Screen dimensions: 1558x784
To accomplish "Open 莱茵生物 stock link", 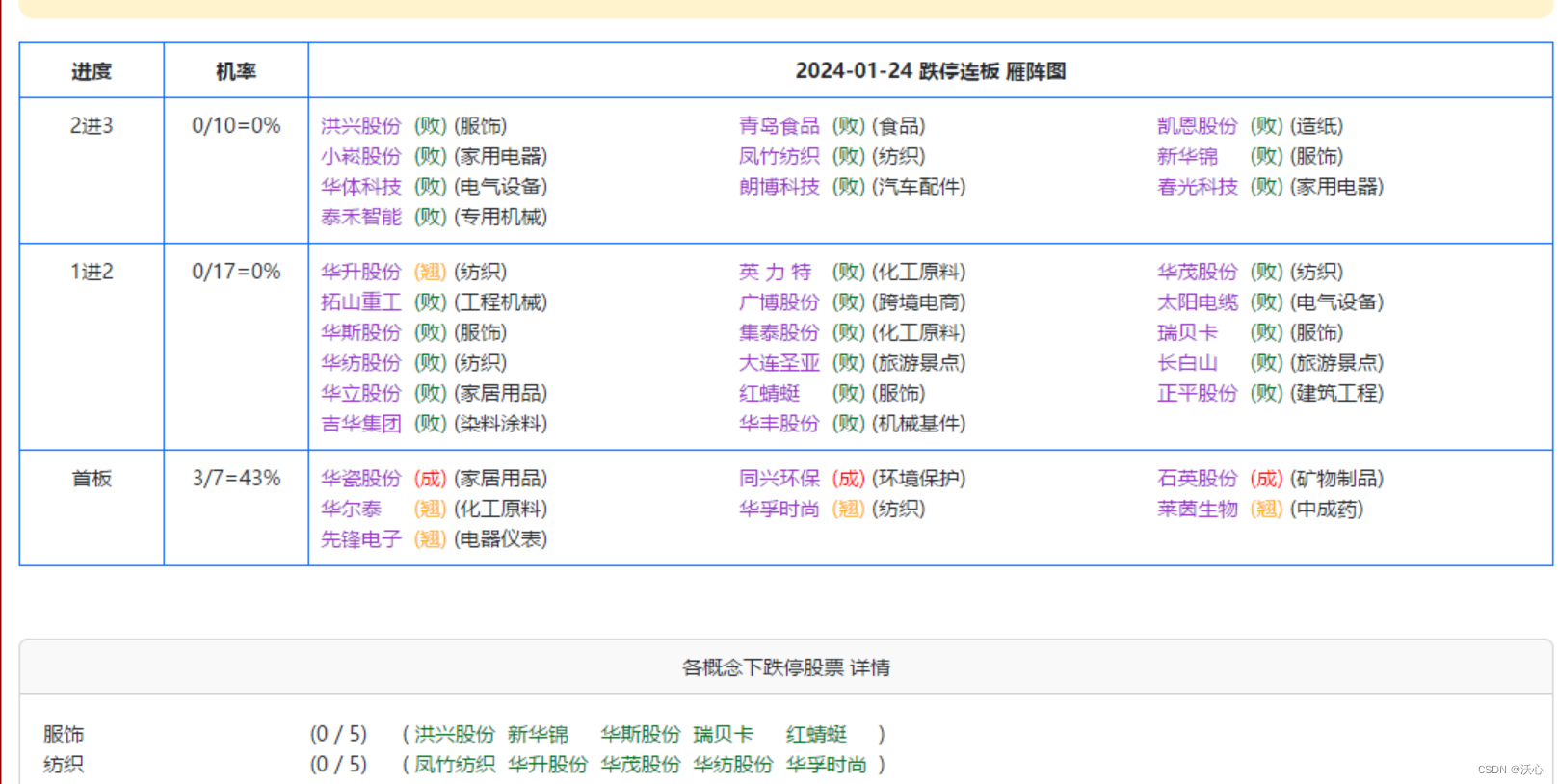I will [x=1198, y=509].
